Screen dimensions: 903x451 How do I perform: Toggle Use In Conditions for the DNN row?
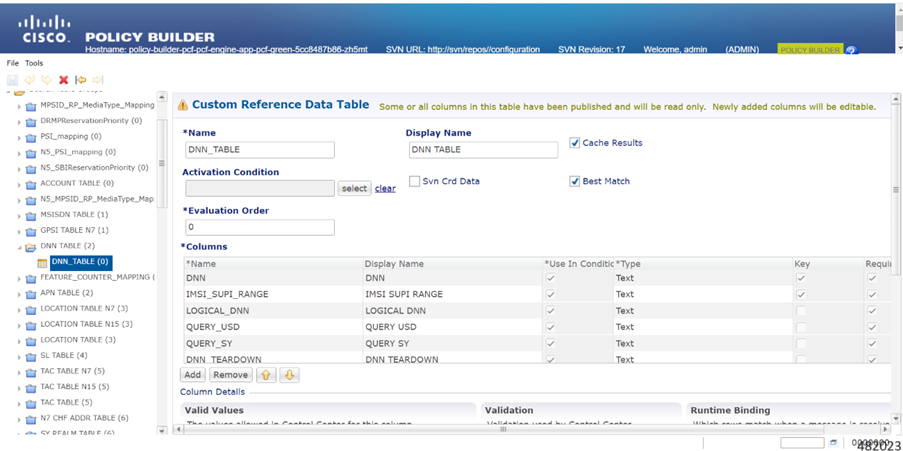[x=551, y=278]
